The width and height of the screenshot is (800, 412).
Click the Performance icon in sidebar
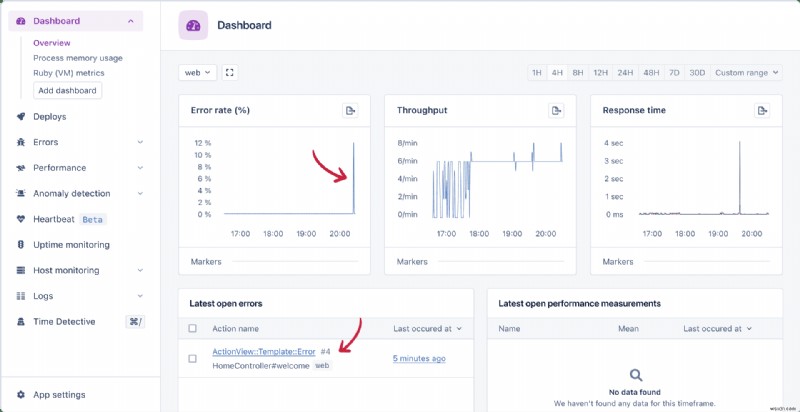[20, 168]
